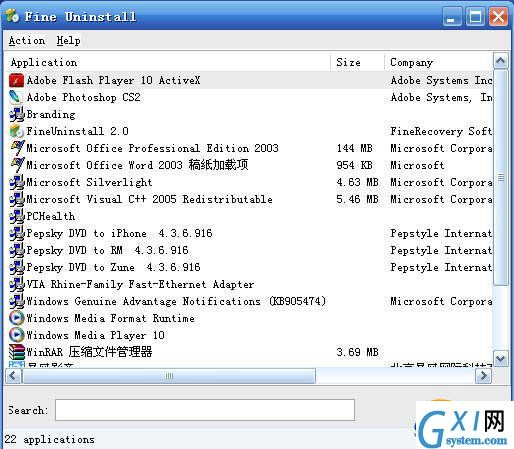Open the Action menu
The width and height of the screenshot is (514, 449).
point(27,41)
